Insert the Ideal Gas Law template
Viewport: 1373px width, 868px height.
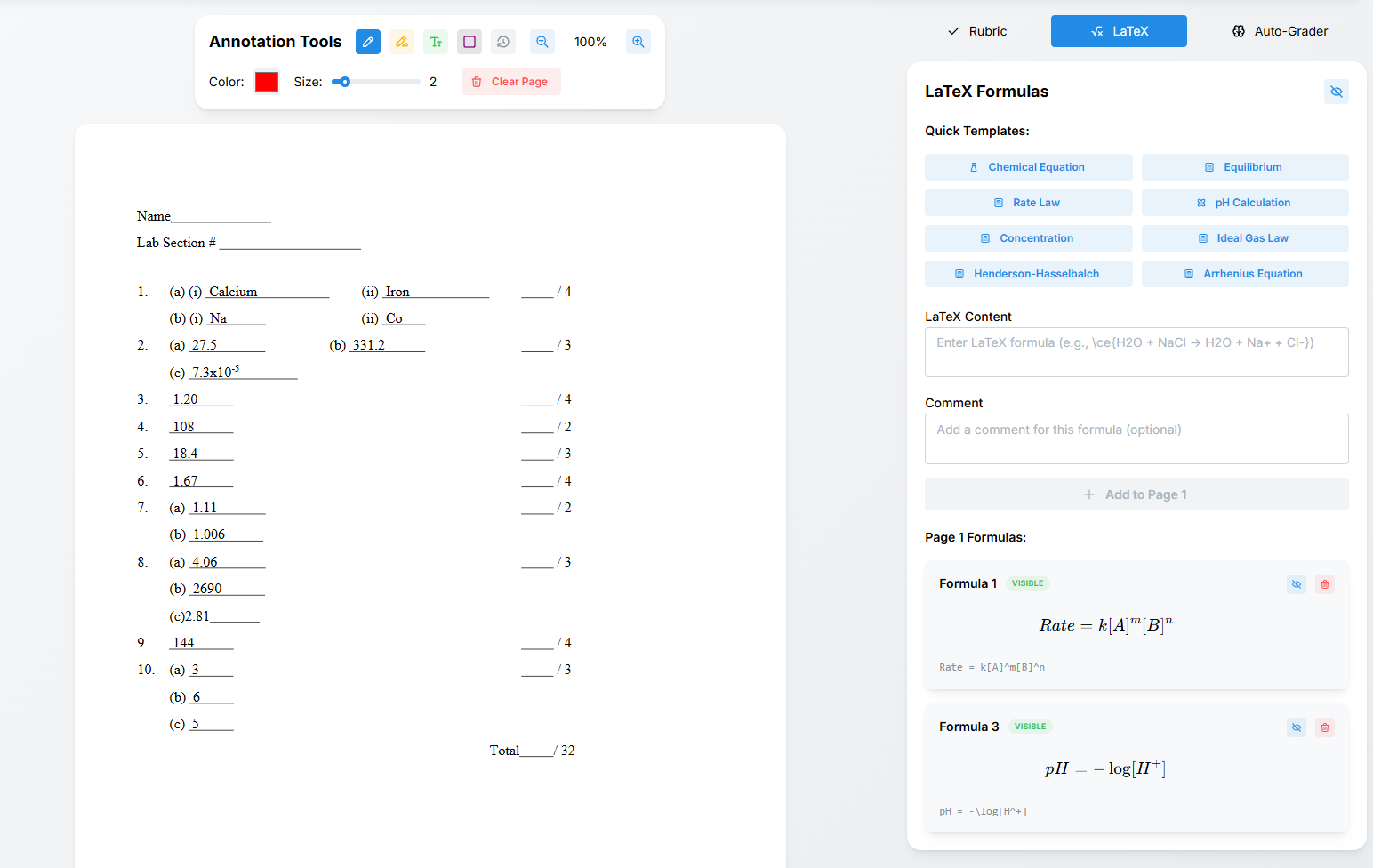point(1244,237)
